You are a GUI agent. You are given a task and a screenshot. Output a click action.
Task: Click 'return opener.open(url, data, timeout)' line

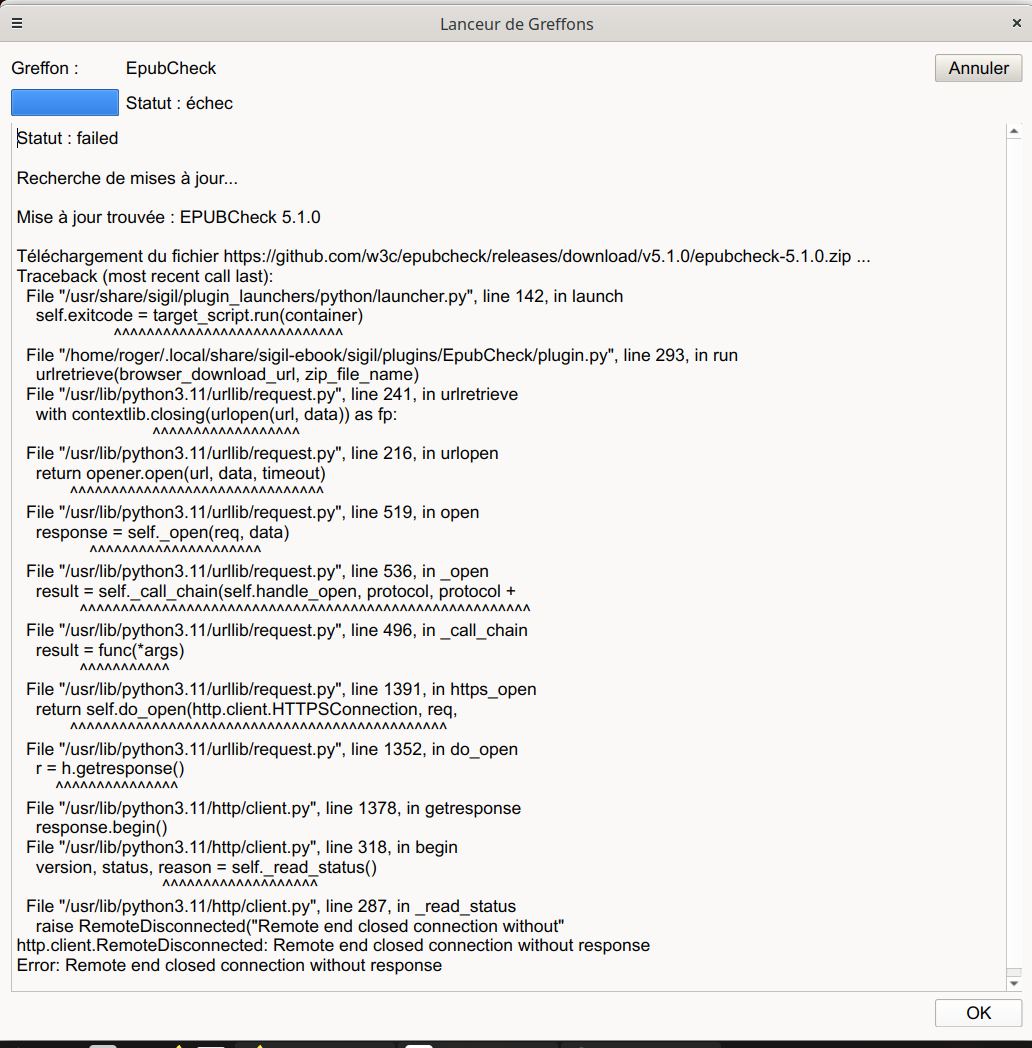(x=180, y=473)
